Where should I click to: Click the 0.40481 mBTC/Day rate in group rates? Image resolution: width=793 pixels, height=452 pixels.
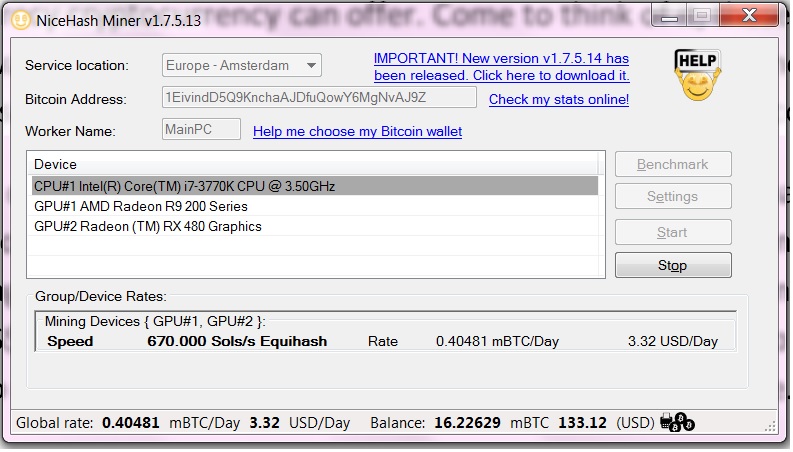[x=497, y=341]
